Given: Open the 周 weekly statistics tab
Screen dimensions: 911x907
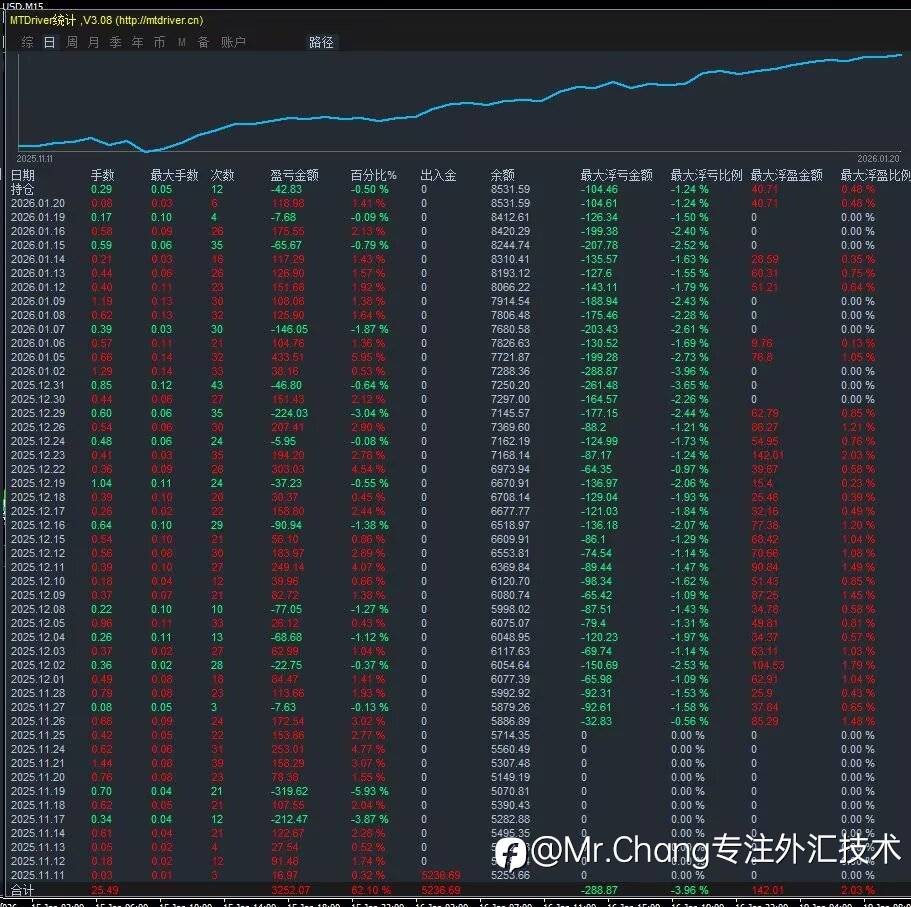Looking at the screenshot, I should click(71, 42).
